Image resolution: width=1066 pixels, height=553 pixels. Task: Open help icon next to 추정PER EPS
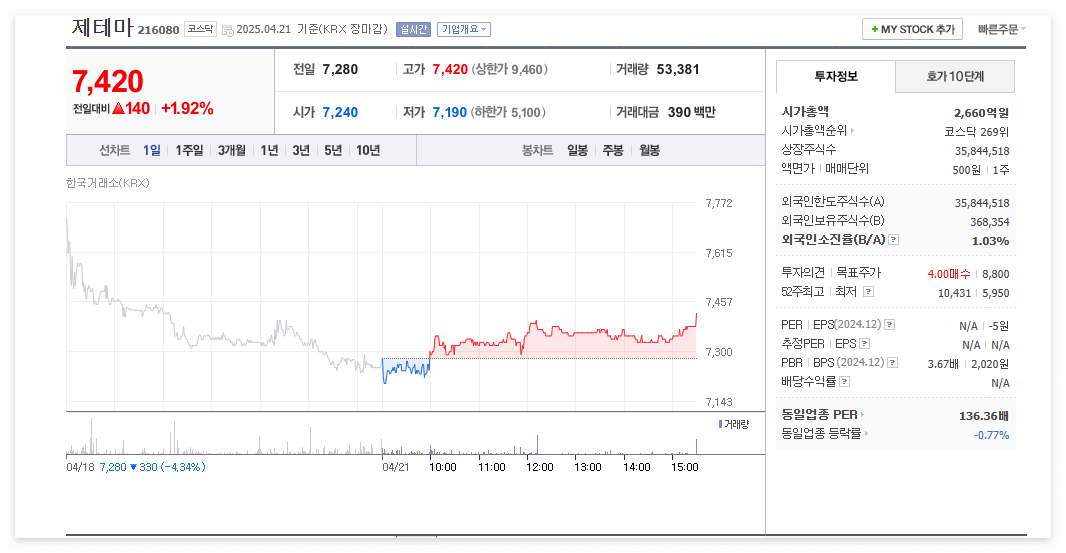(x=865, y=343)
